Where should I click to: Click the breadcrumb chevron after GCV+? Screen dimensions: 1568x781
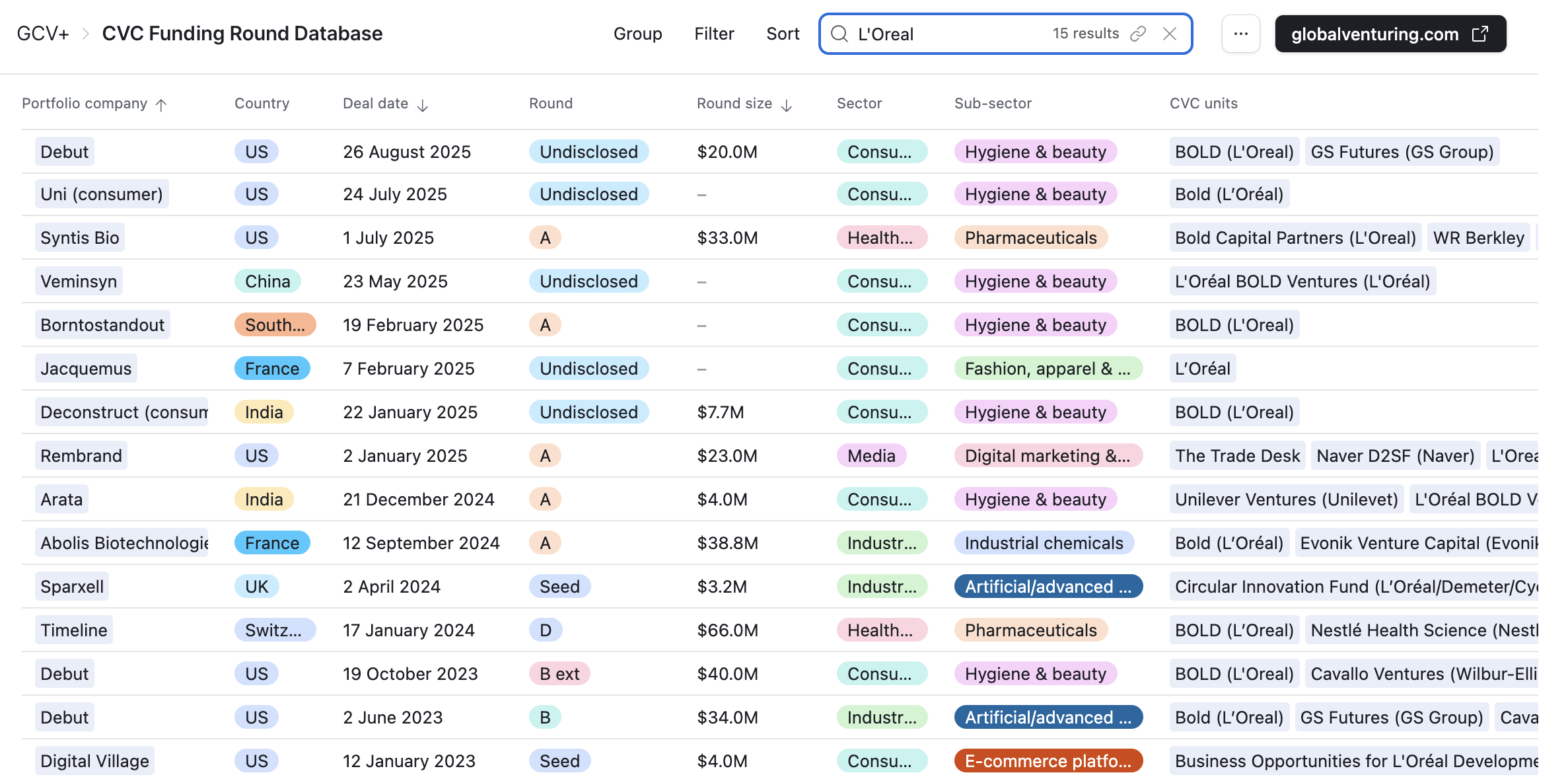(x=85, y=34)
